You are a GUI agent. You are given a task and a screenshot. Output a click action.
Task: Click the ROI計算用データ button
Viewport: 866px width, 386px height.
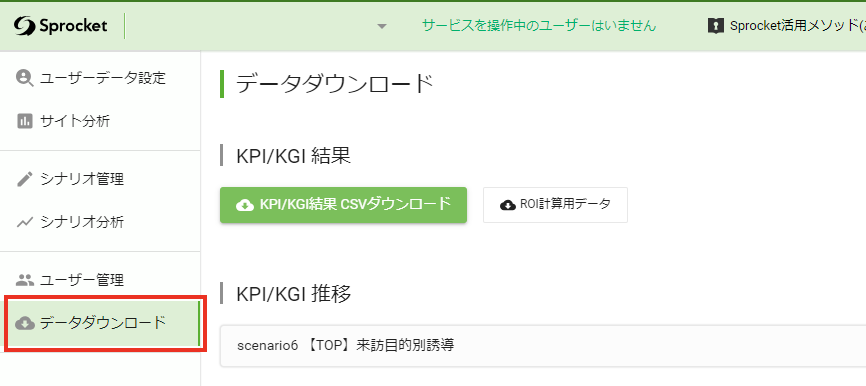point(556,205)
